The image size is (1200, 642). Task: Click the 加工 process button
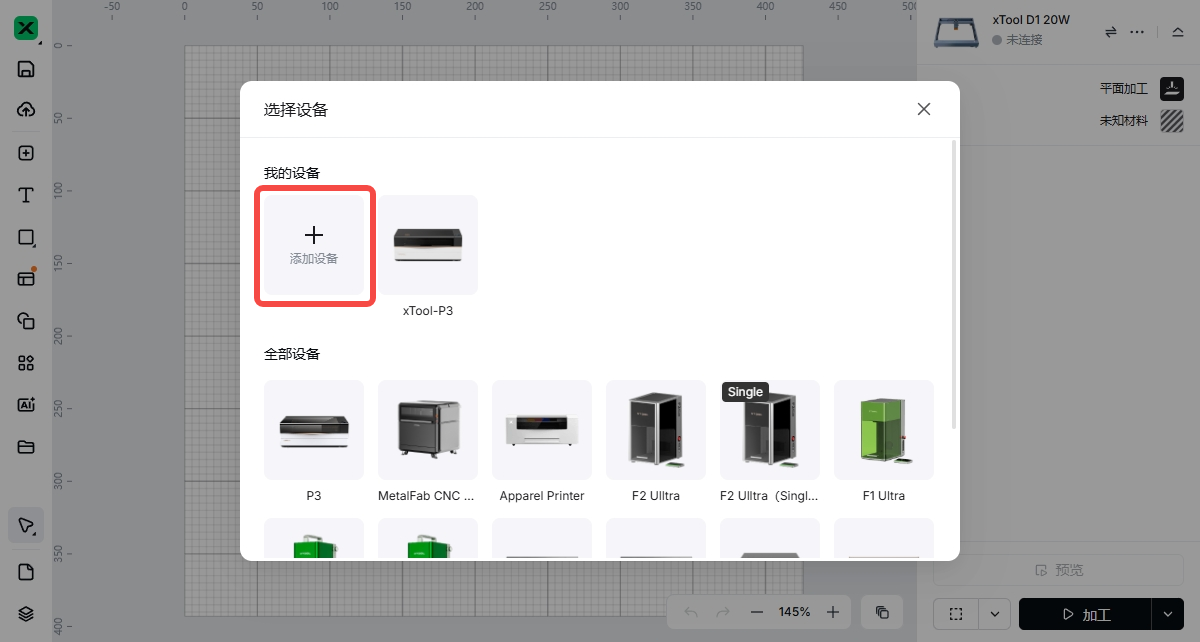pyautogui.click(x=1085, y=614)
